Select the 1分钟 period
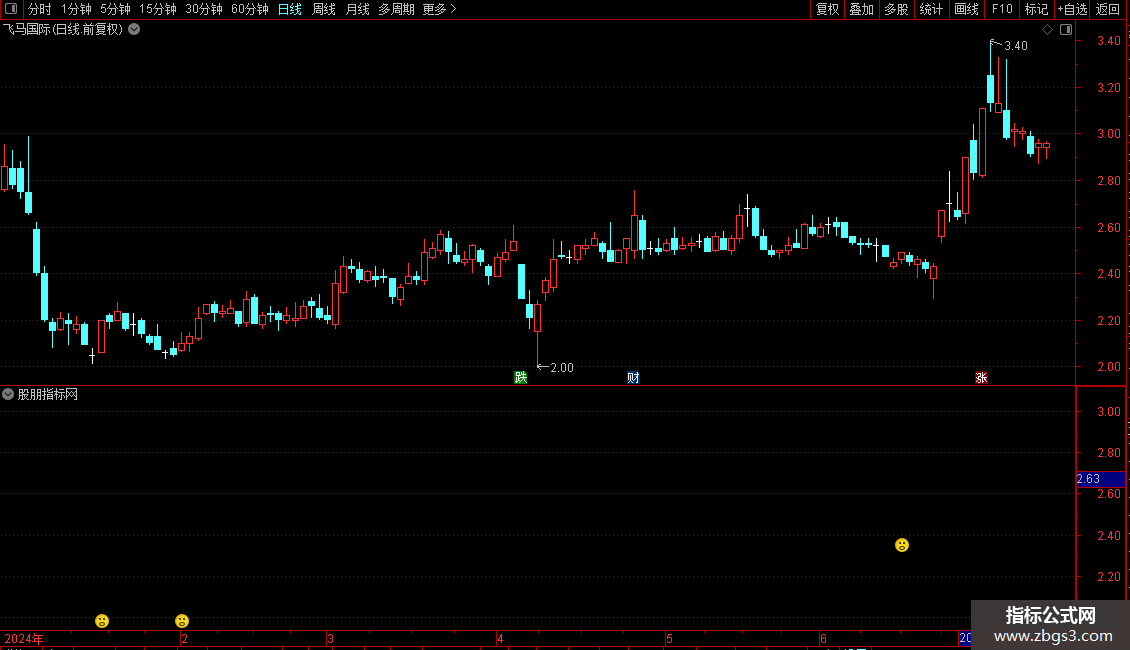1130x650 pixels. click(x=76, y=9)
